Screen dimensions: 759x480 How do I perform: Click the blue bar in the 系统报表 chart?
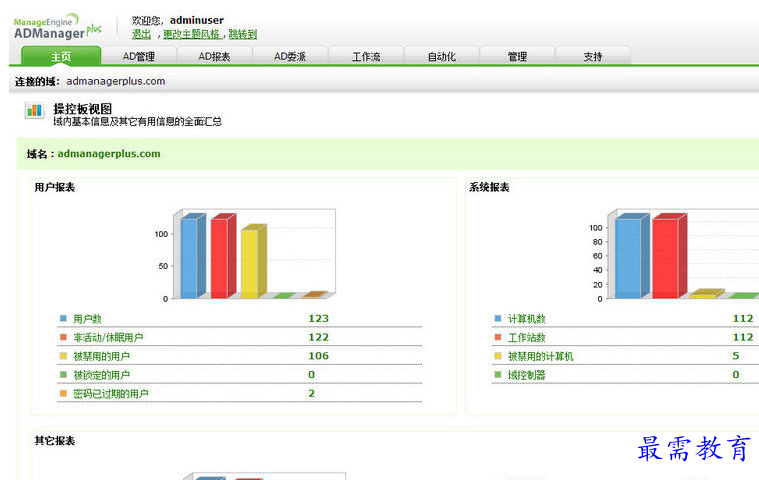tap(632, 256)
